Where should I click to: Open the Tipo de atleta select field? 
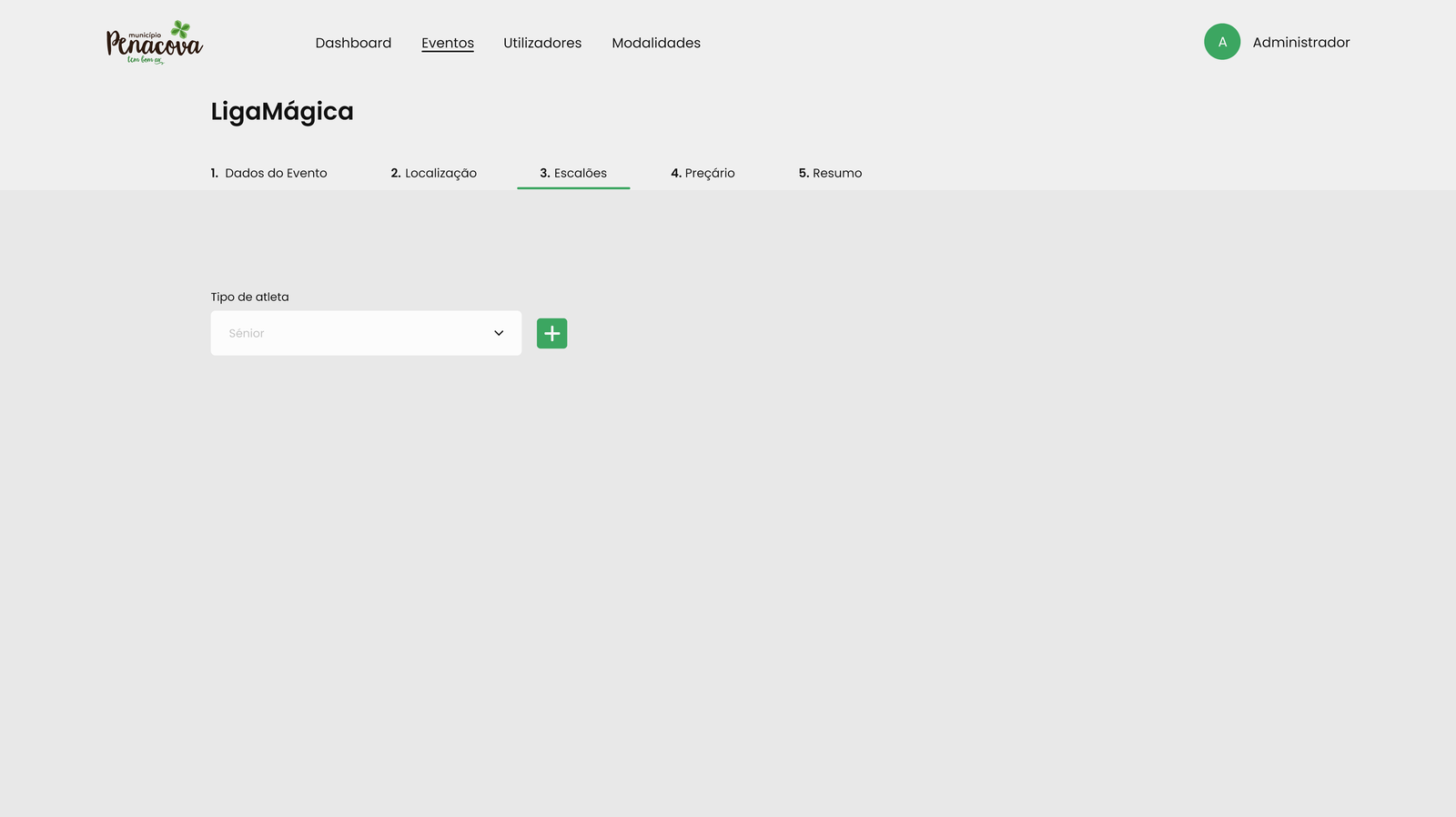click(x=366, y=333)
